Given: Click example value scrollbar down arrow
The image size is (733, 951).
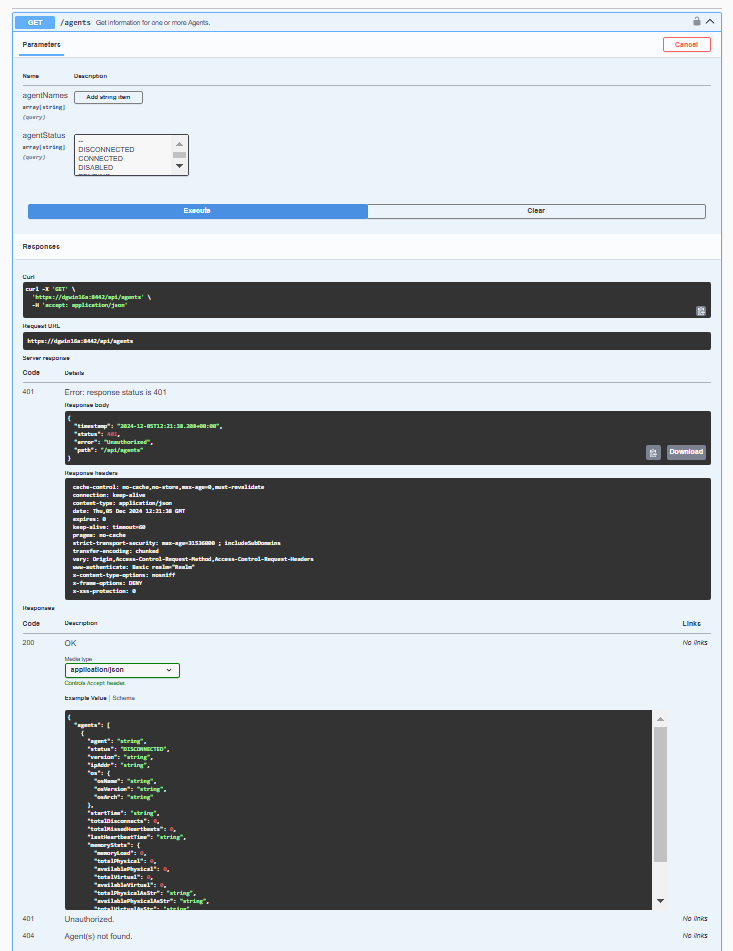Looking at the screenshot, I should click(660, 901).
